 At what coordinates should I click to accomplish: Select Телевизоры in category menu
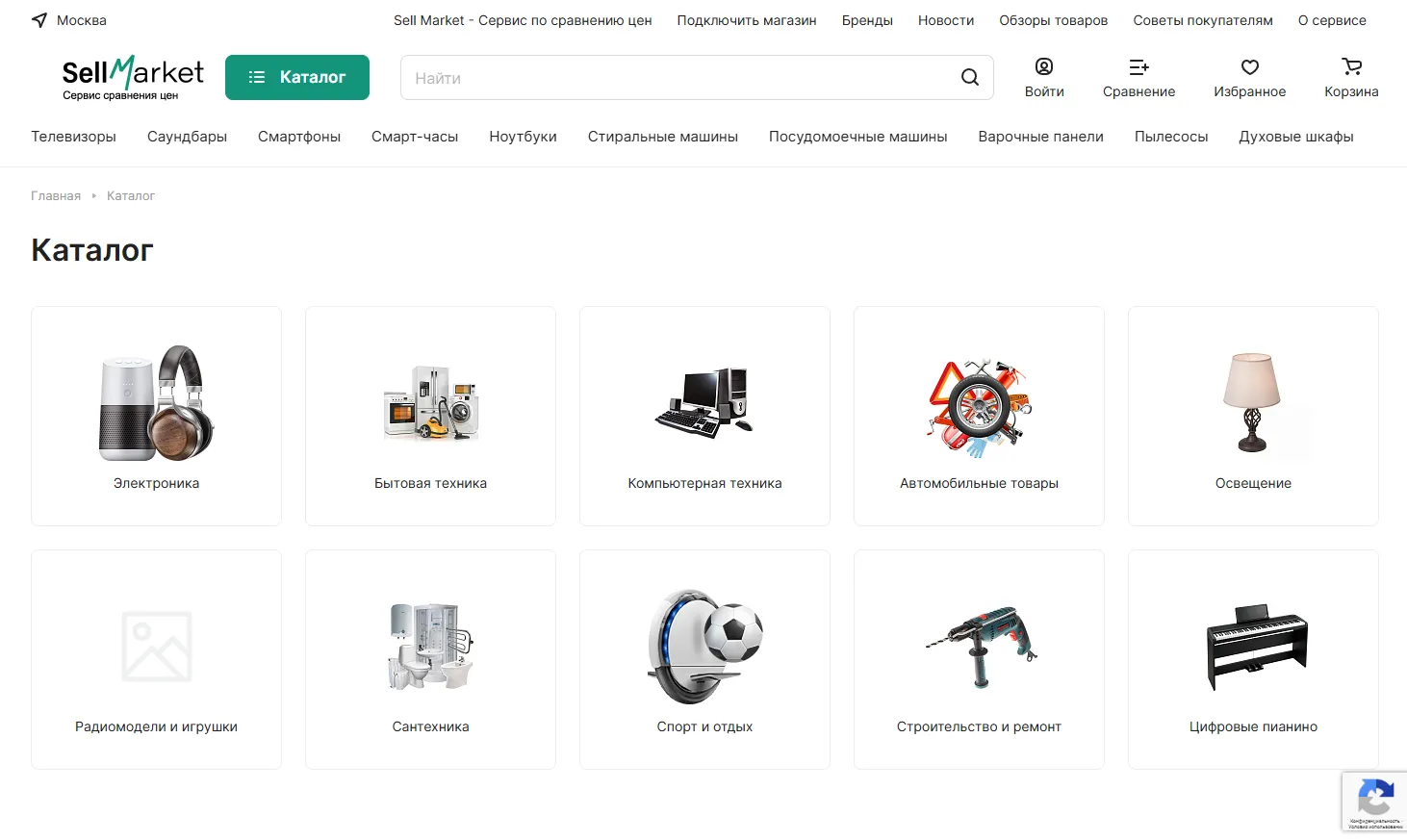click(73, 137)
